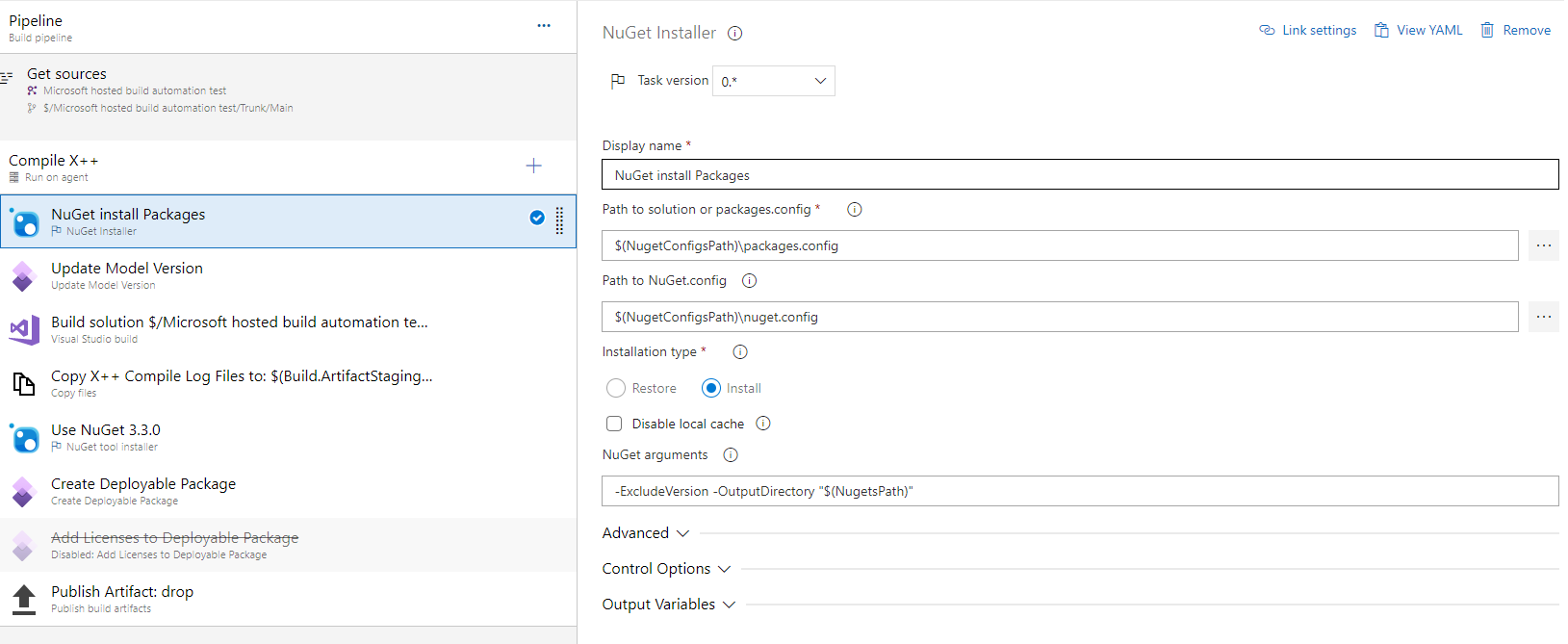Open the Pipeline more options ellipsis menu

click(544, 26)
